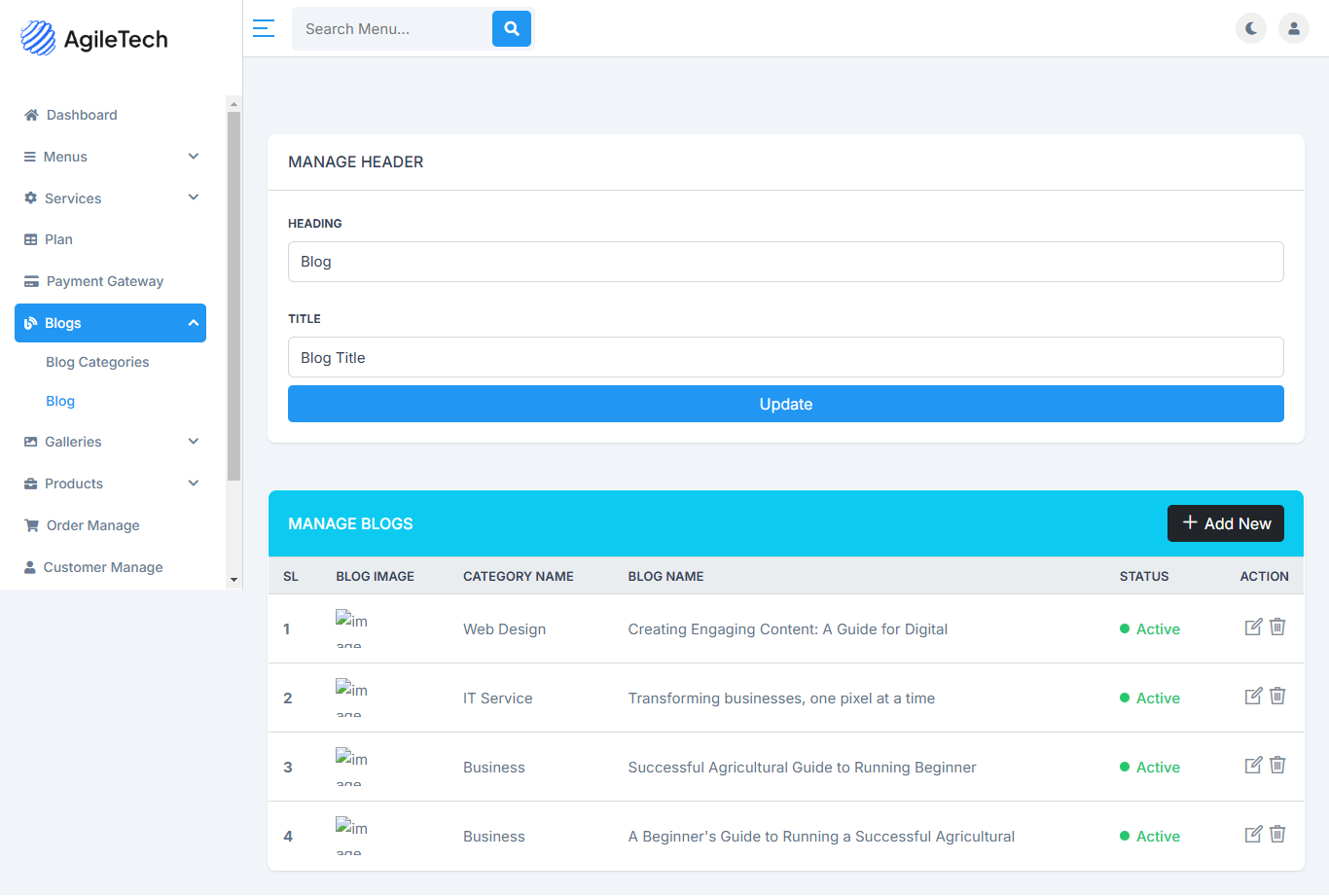This screenshot has width=1329, height=896.
Task: Click Active status in IT Service row
Action: [x=1150, y=699]
